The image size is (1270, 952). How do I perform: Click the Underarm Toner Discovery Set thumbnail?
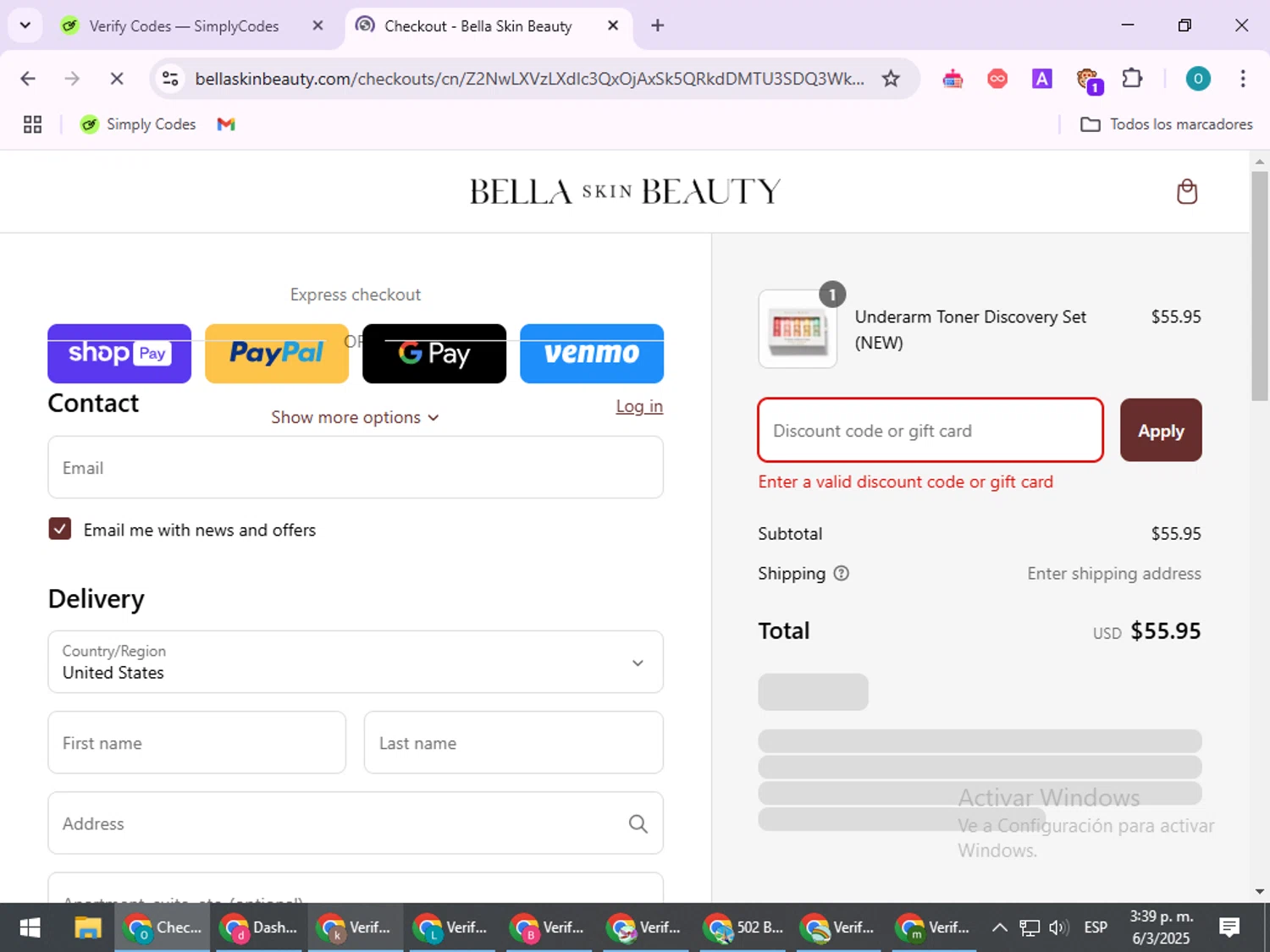[798, 328]
